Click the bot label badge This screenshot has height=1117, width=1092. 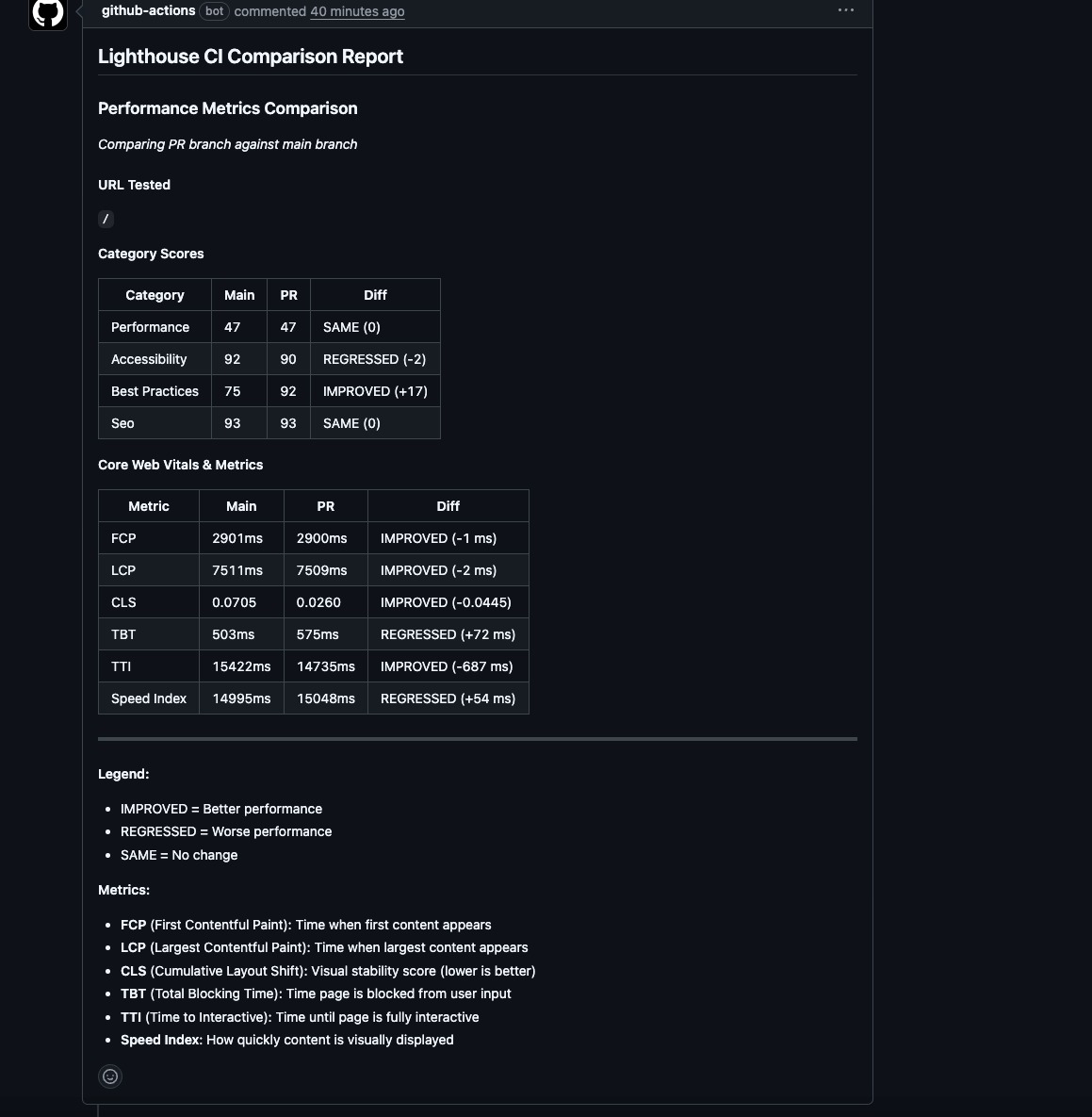click(x=215, y=11)
